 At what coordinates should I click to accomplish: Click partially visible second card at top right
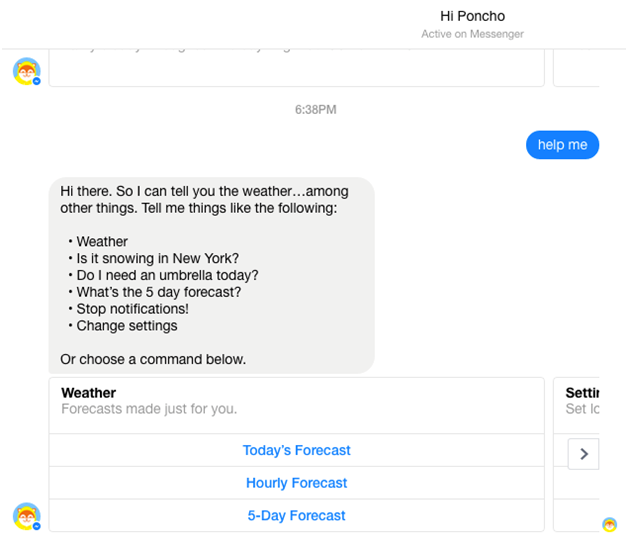click(576, 67)
